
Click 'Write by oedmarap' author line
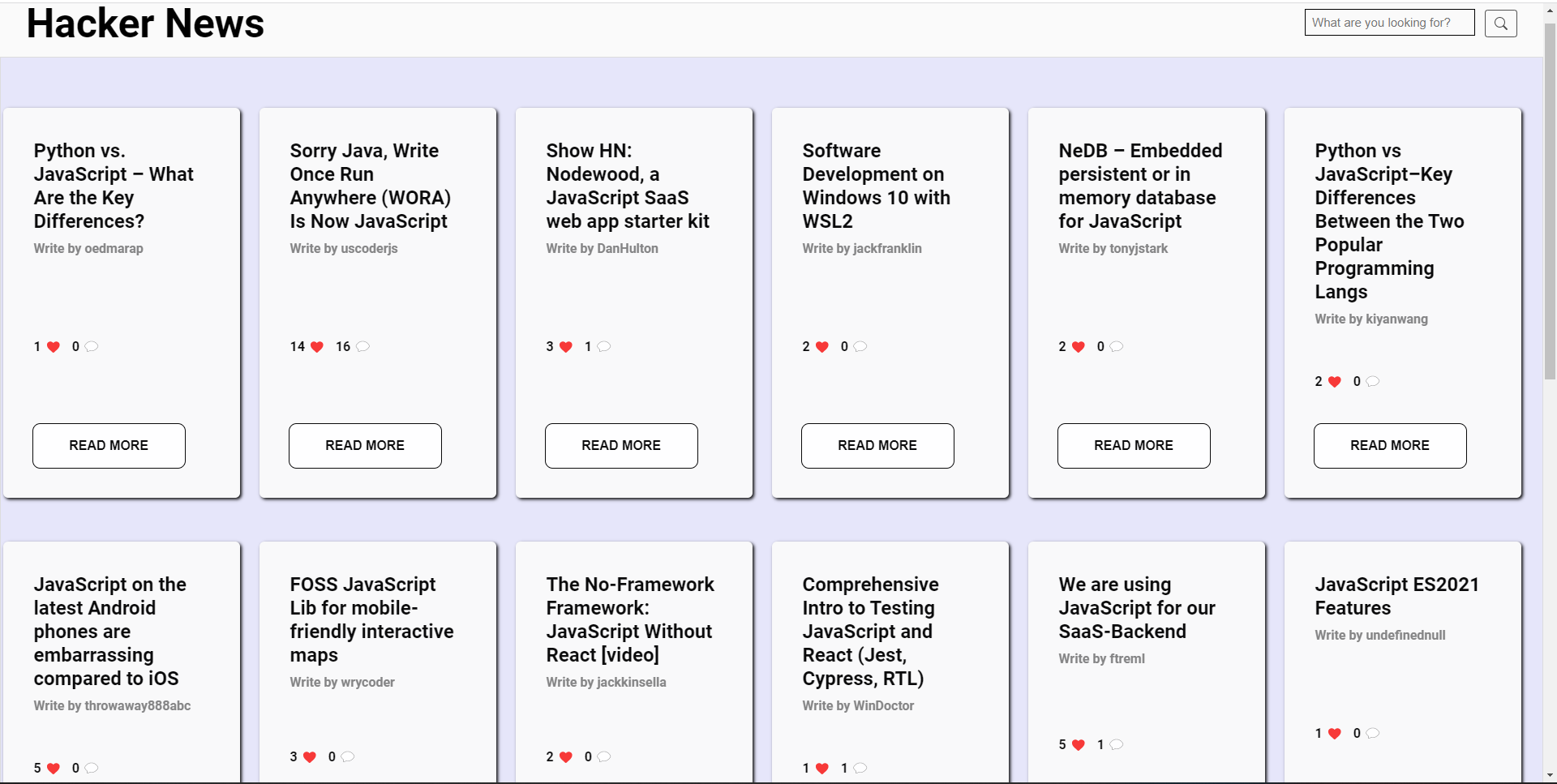(88, 249)
